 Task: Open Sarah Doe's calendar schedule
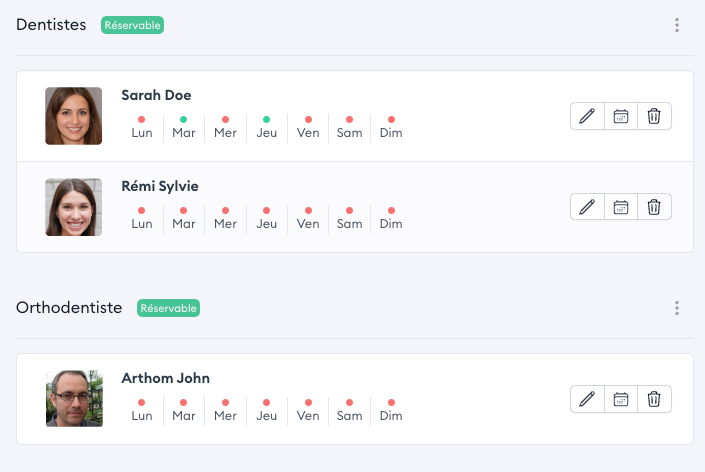(621, 116)
